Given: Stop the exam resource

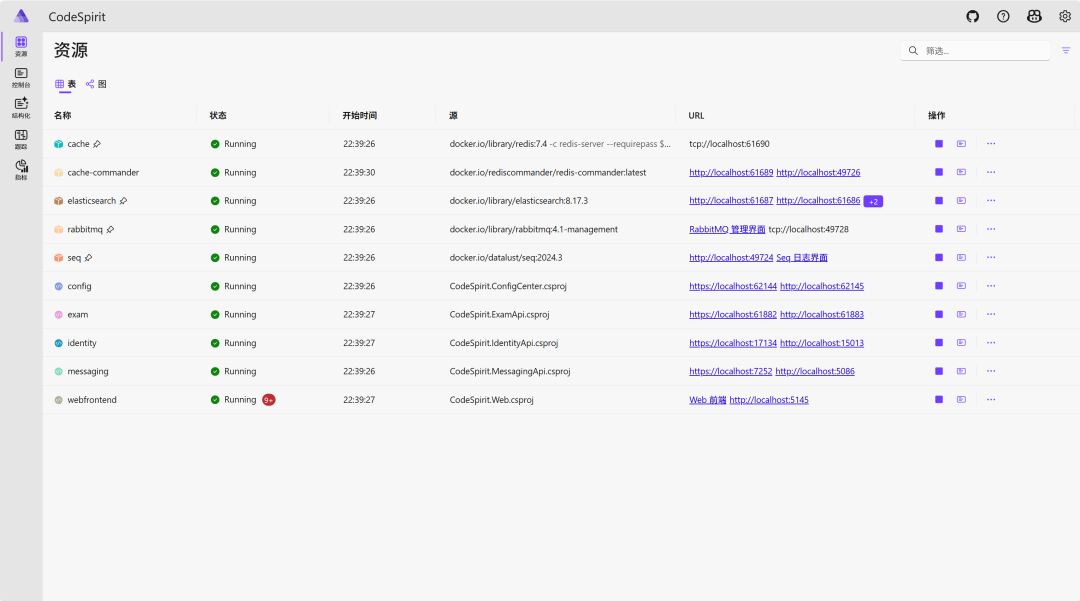Looking at the screenshot, I should click(x=939, y=315).
